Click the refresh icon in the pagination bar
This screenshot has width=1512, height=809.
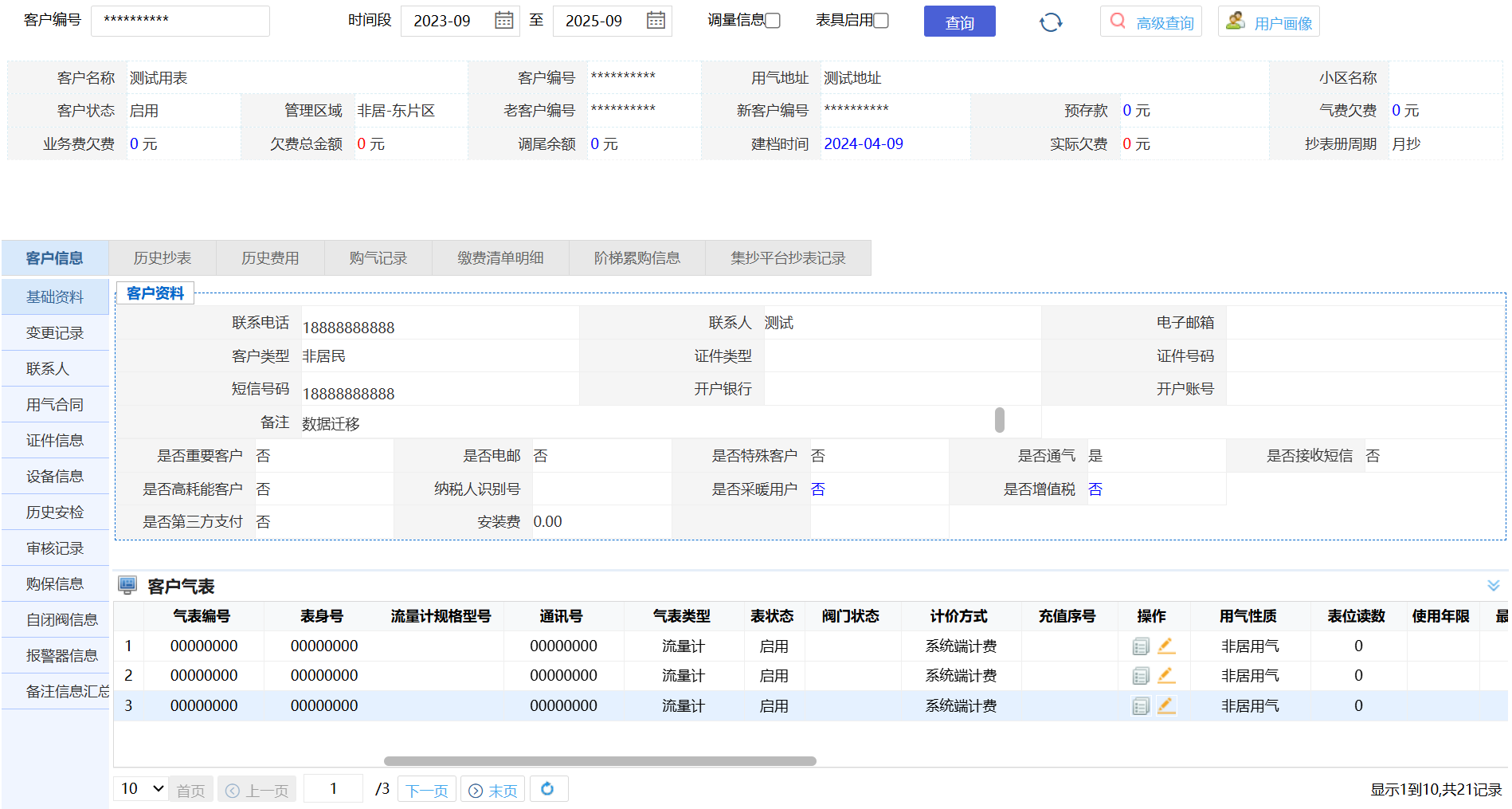point(548,788)
